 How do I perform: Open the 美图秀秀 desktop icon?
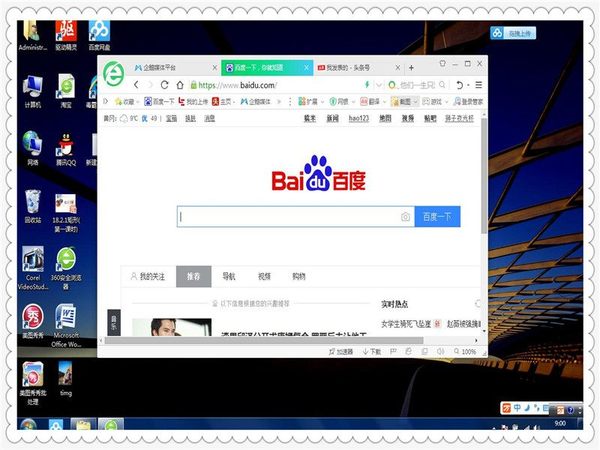[33, 321]
